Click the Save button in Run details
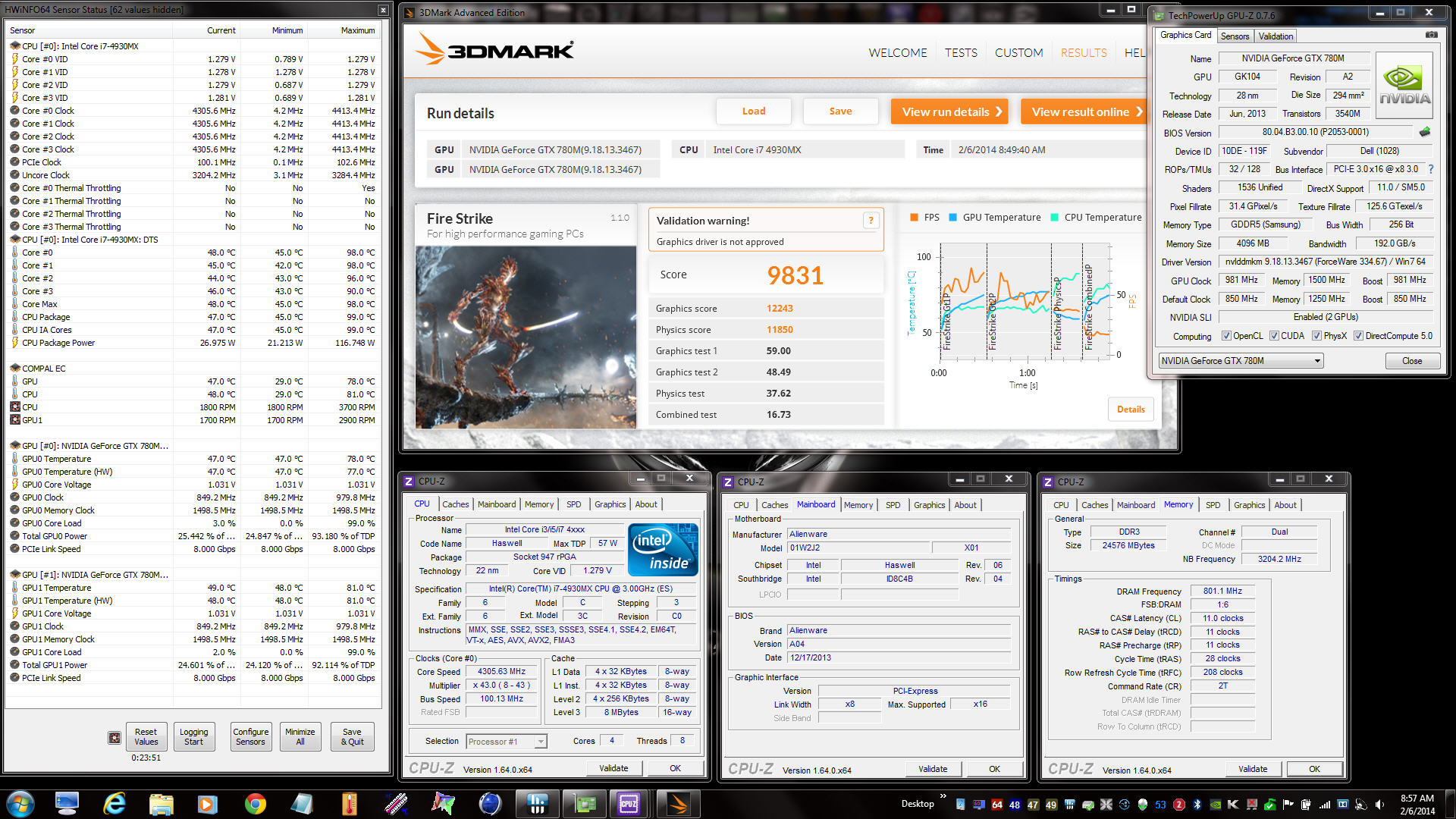The height and width of the screenshot is (819, 1456). 840,111
